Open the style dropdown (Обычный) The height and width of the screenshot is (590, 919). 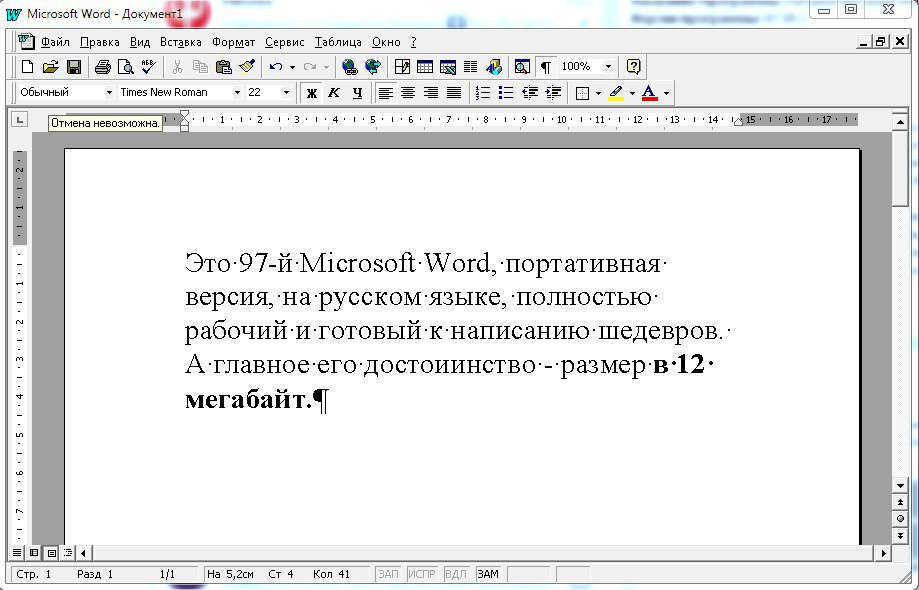tap(109, 93)
